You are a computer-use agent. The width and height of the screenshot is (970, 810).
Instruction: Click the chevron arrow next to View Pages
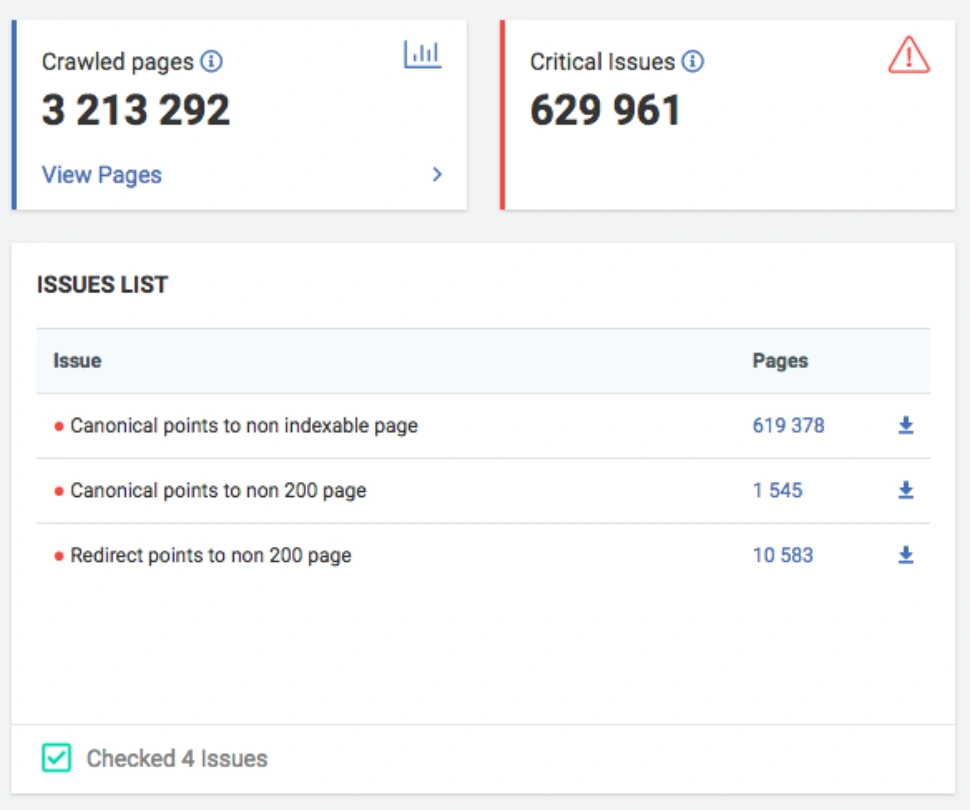point(437,175)
